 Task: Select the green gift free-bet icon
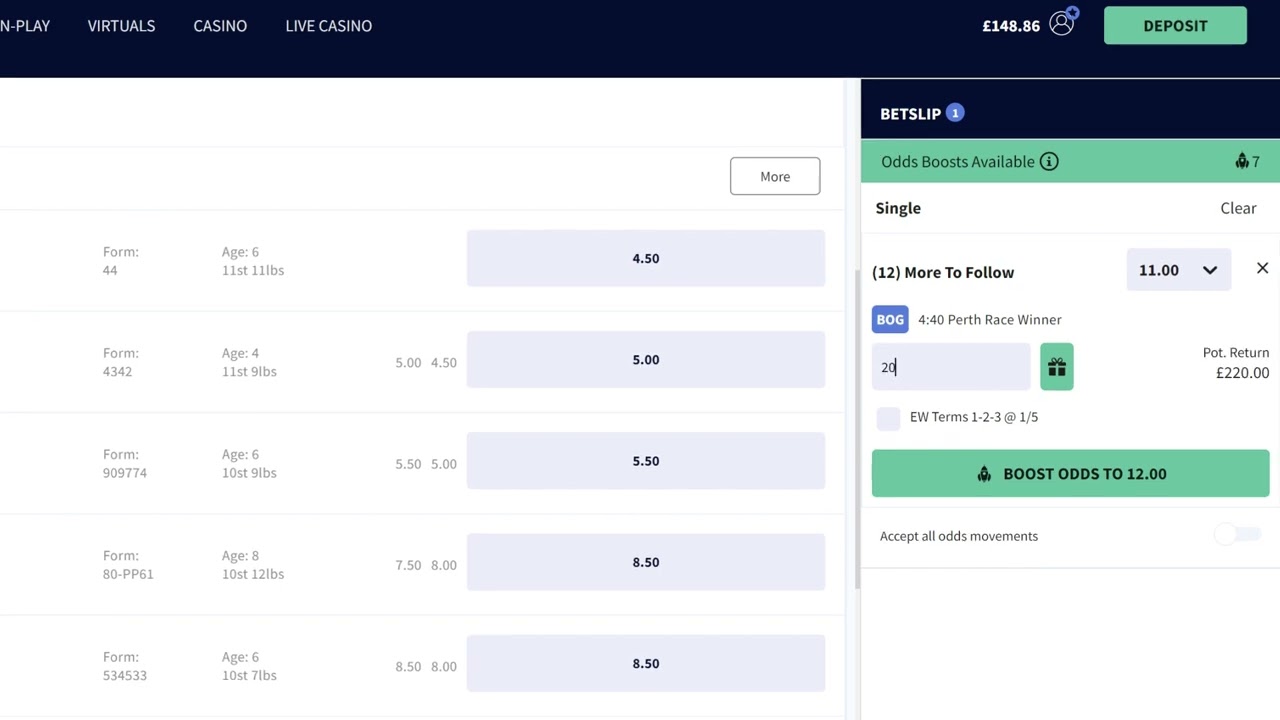(x=1057, y=367)
